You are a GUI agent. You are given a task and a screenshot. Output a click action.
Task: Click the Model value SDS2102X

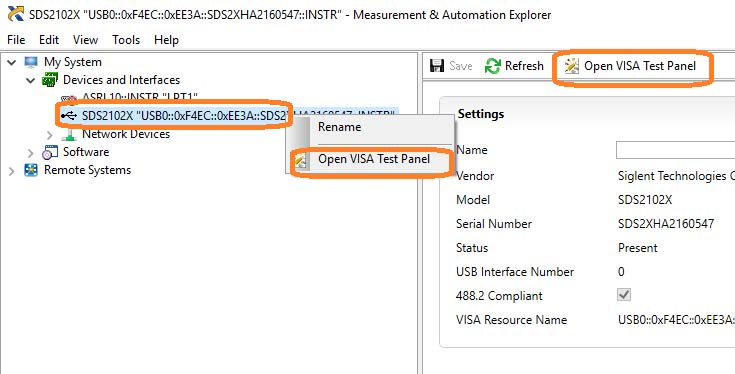point(645,200)
